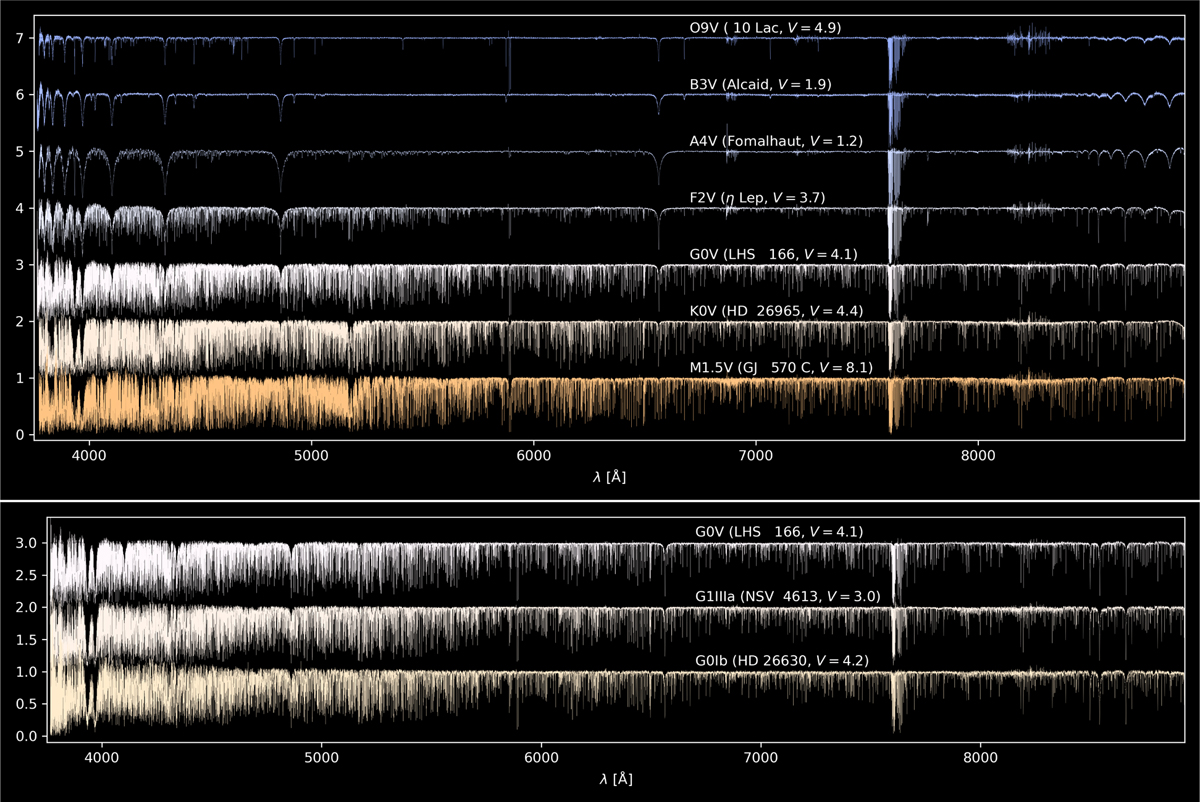Click the 0.0 tick on the bottom y-axis
This screenshot has width=1200, height=802.
(x=26, y=736)
